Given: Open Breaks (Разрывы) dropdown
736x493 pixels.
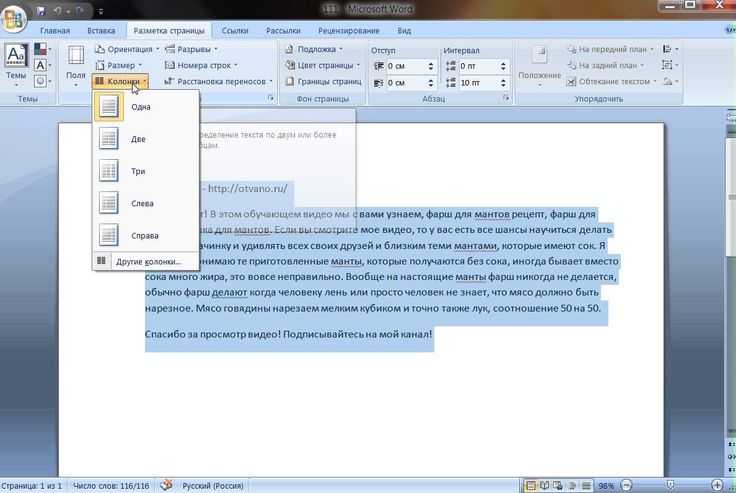Looking at the screenshot, I should click(192, 49).
